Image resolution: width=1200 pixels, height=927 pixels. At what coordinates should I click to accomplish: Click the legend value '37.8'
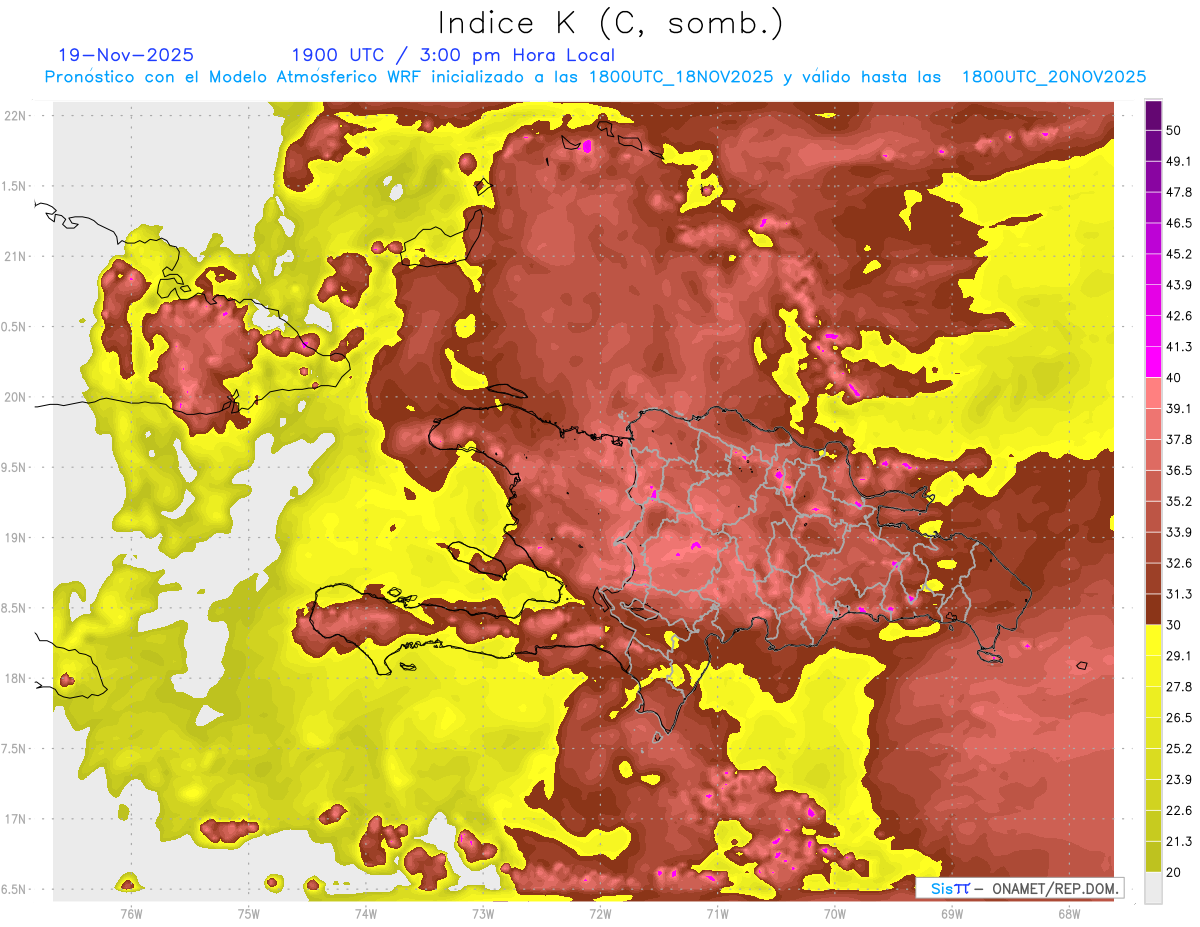1178,440
